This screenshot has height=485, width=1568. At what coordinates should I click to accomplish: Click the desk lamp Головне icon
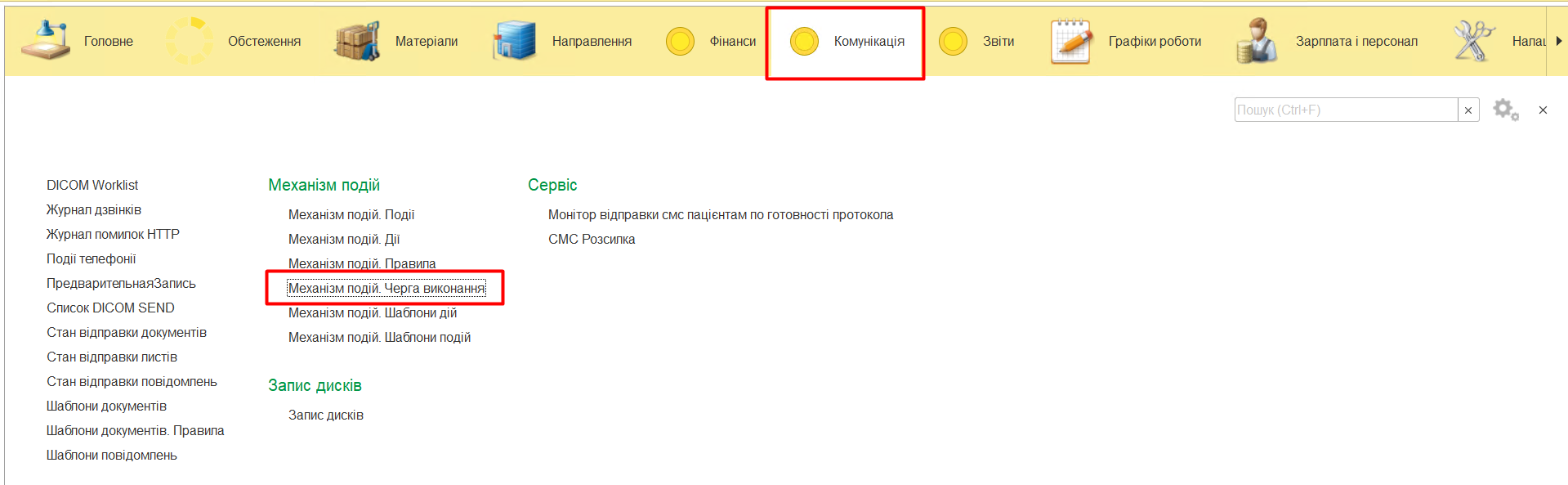pyautogui.click(x=45, y=41)
